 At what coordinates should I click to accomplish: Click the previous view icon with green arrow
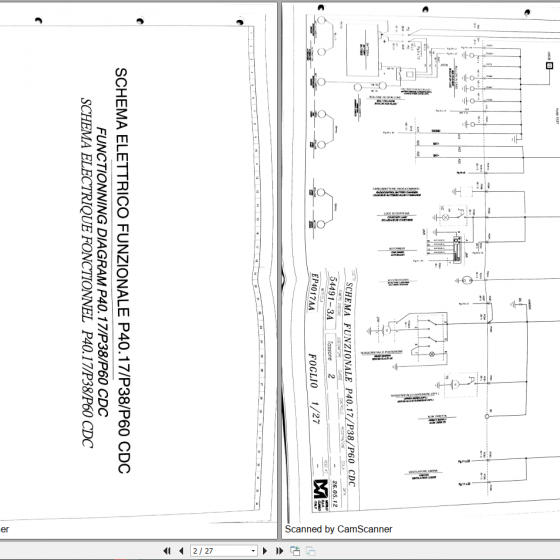click(x=295, y=551)
